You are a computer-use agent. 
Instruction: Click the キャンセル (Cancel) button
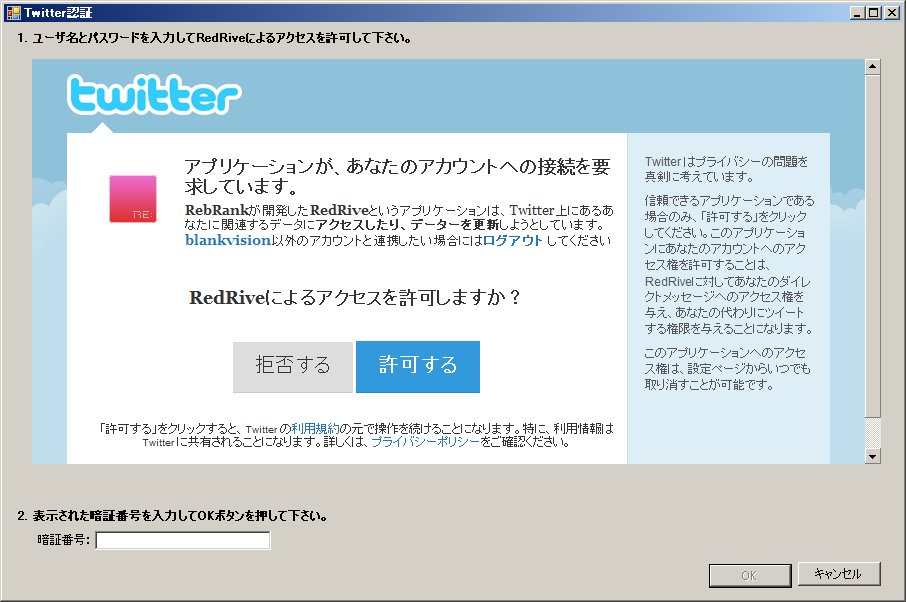tap(839, 574)
